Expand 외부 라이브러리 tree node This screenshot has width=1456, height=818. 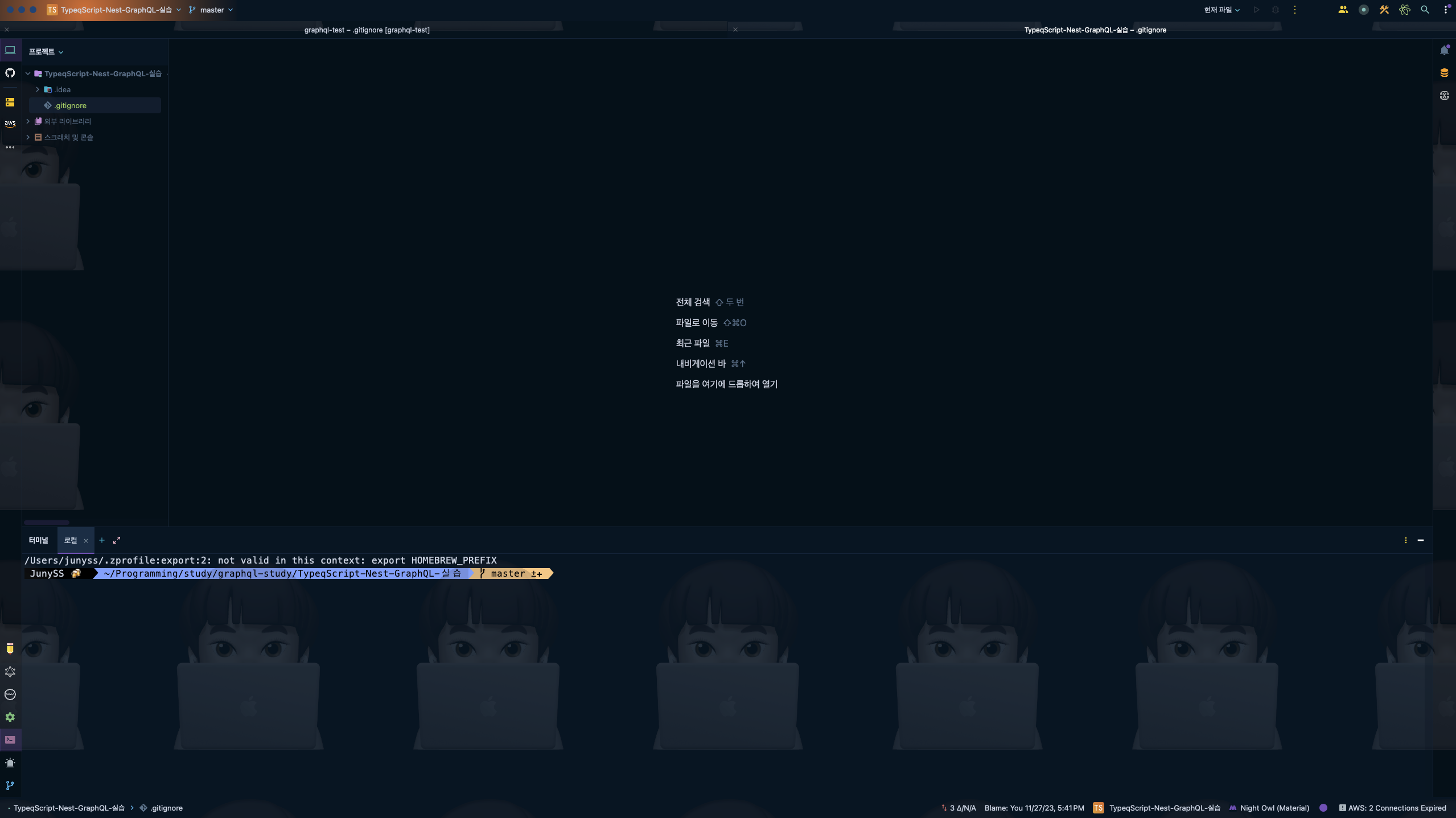pos(28,121)
